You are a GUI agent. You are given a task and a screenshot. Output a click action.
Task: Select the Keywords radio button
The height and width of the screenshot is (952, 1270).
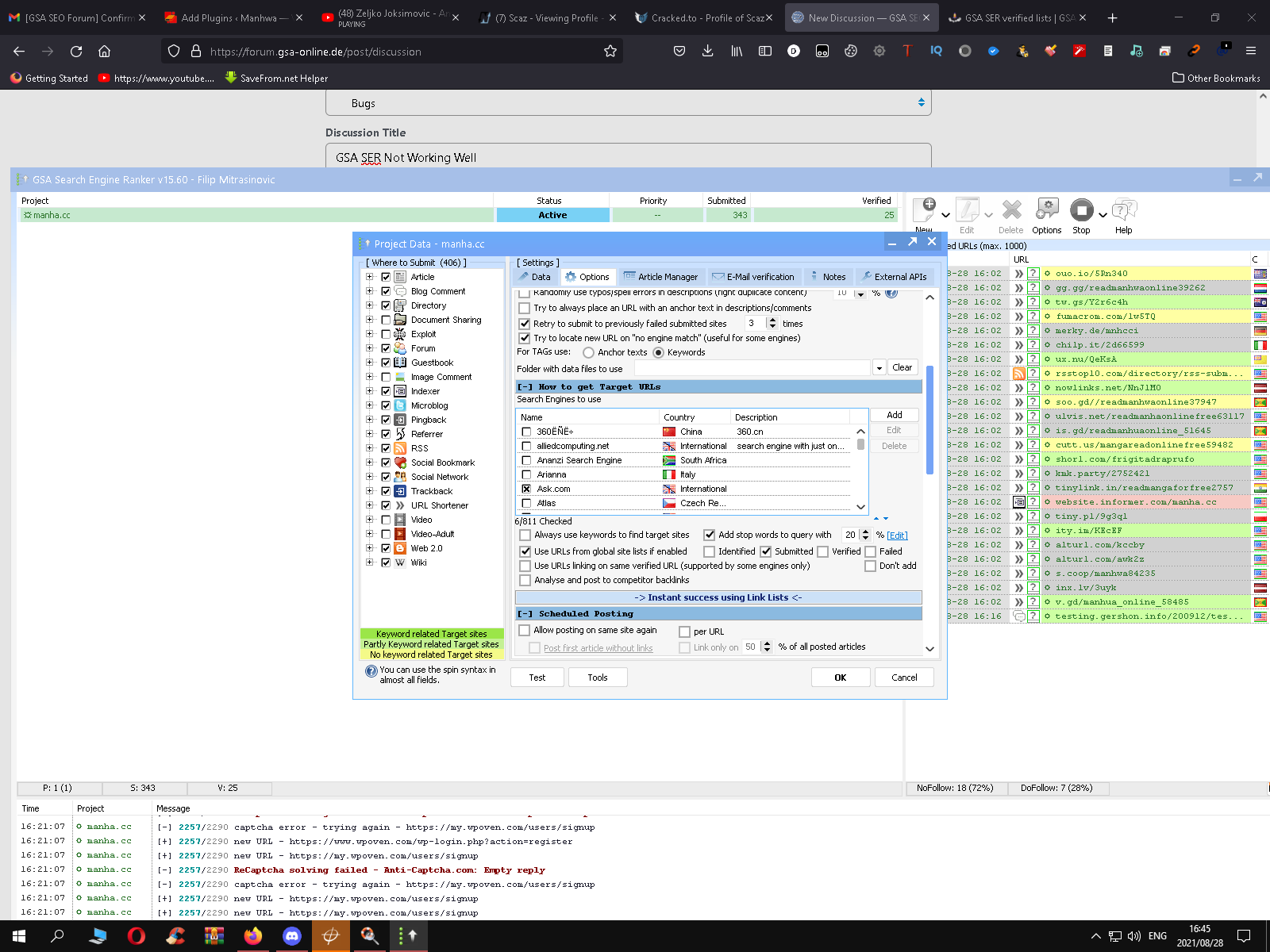coord(658,352)
